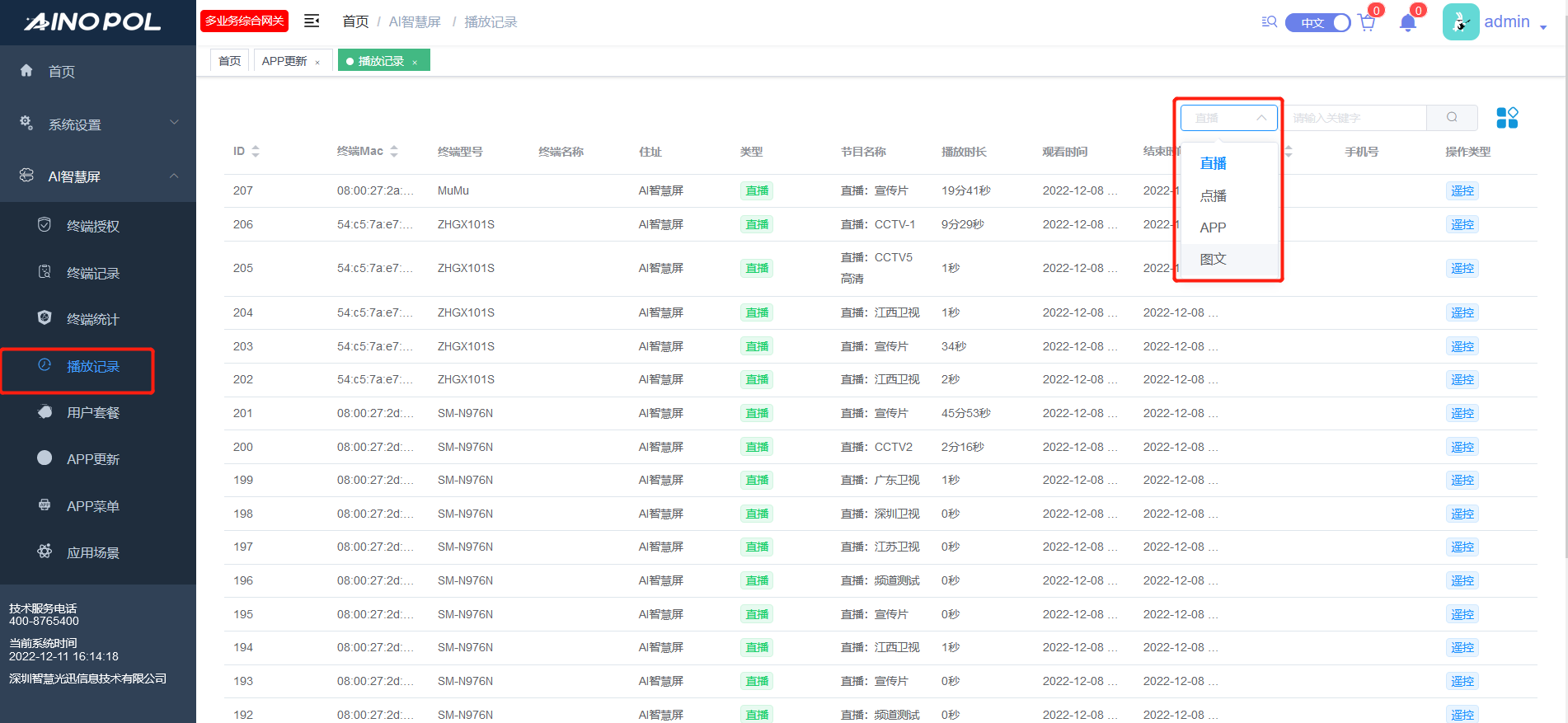Sort the table by ID column
Screen dimensions: 1568x723
pyautogui.click(x=255, y=152)
